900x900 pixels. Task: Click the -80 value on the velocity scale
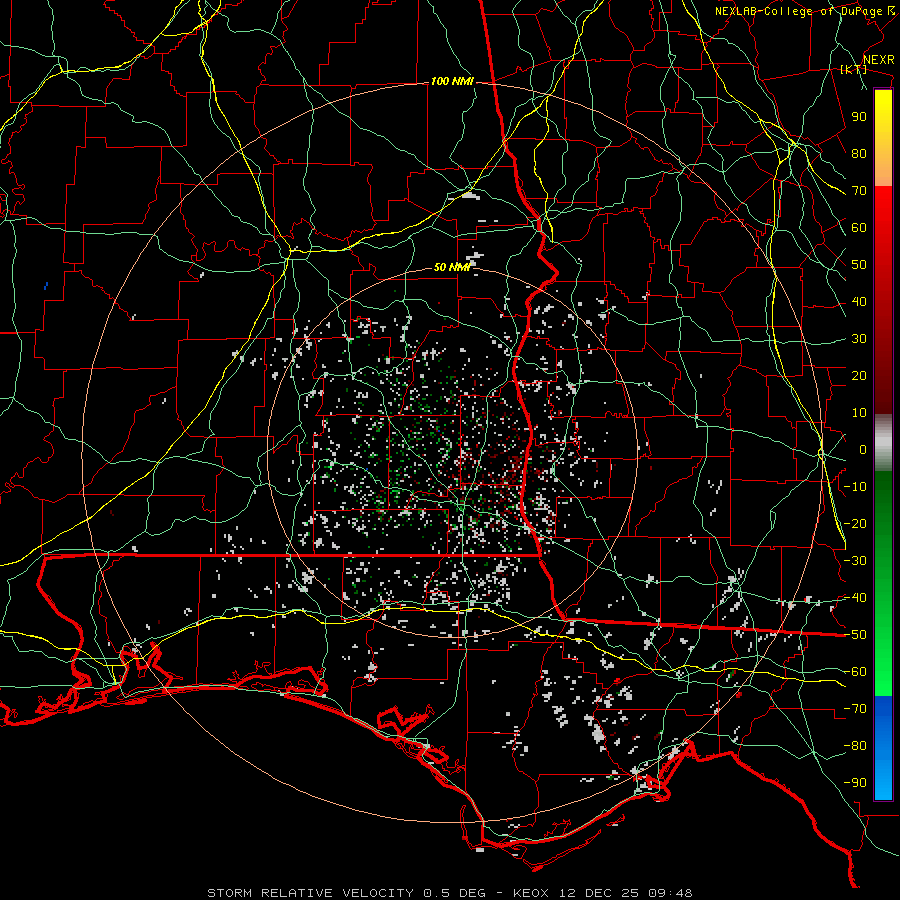855,746
